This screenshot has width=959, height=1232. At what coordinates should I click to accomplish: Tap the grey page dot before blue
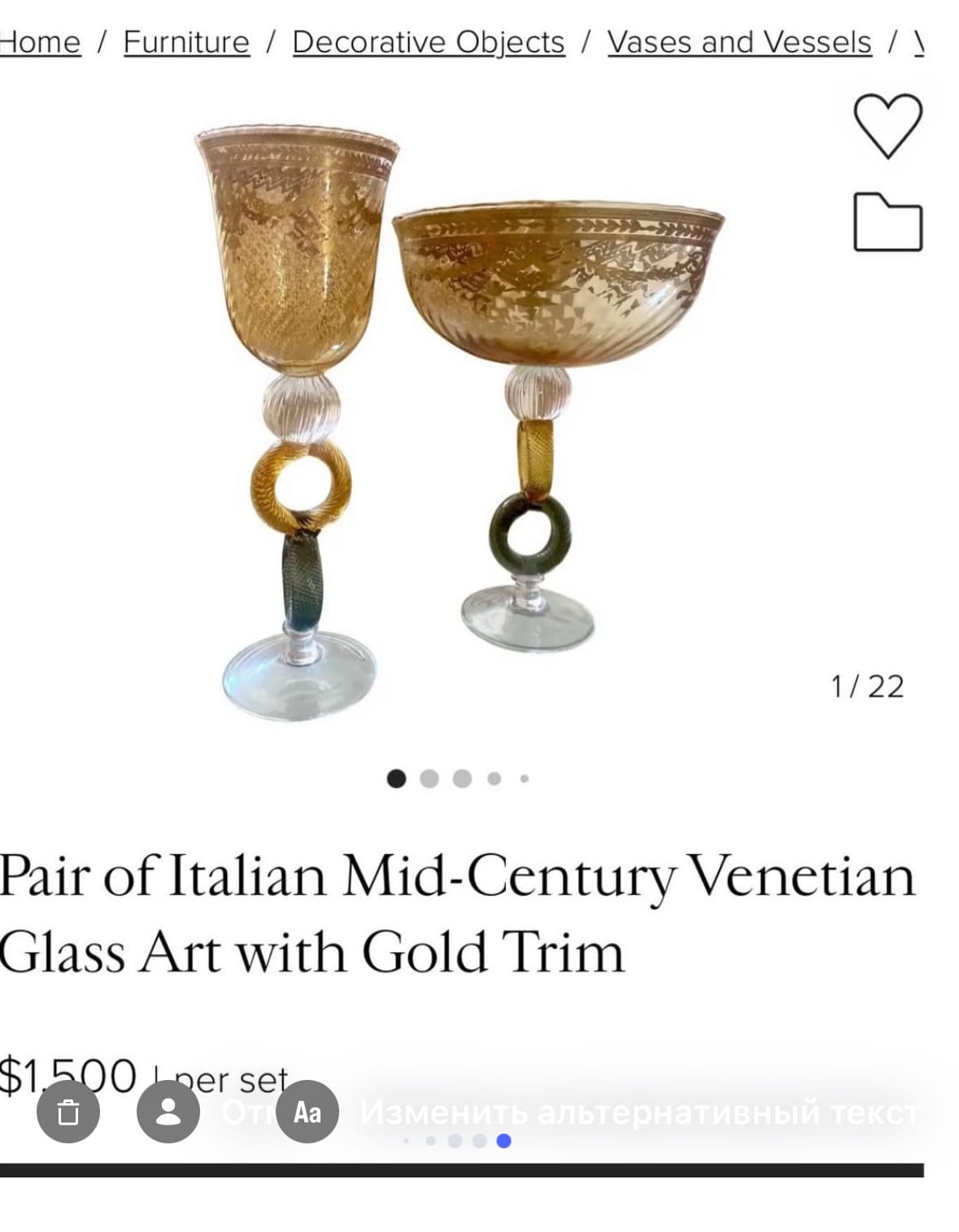click(479, 1141)
